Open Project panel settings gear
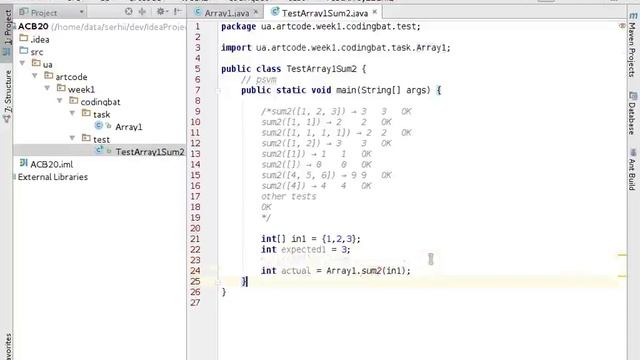This screenshot has height=360, width=640. [x=161, y=11]
